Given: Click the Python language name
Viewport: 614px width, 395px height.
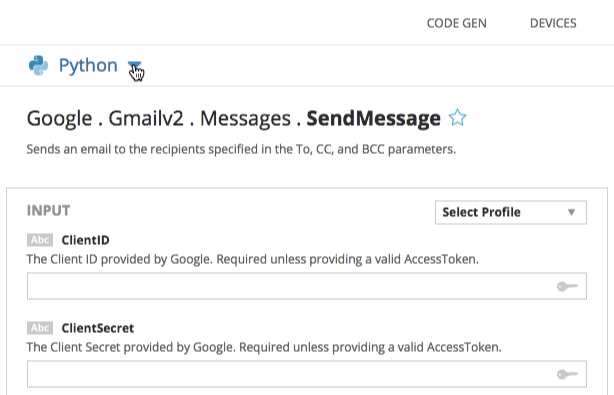Looking at the screenshot, I should [x=88, y=65].
